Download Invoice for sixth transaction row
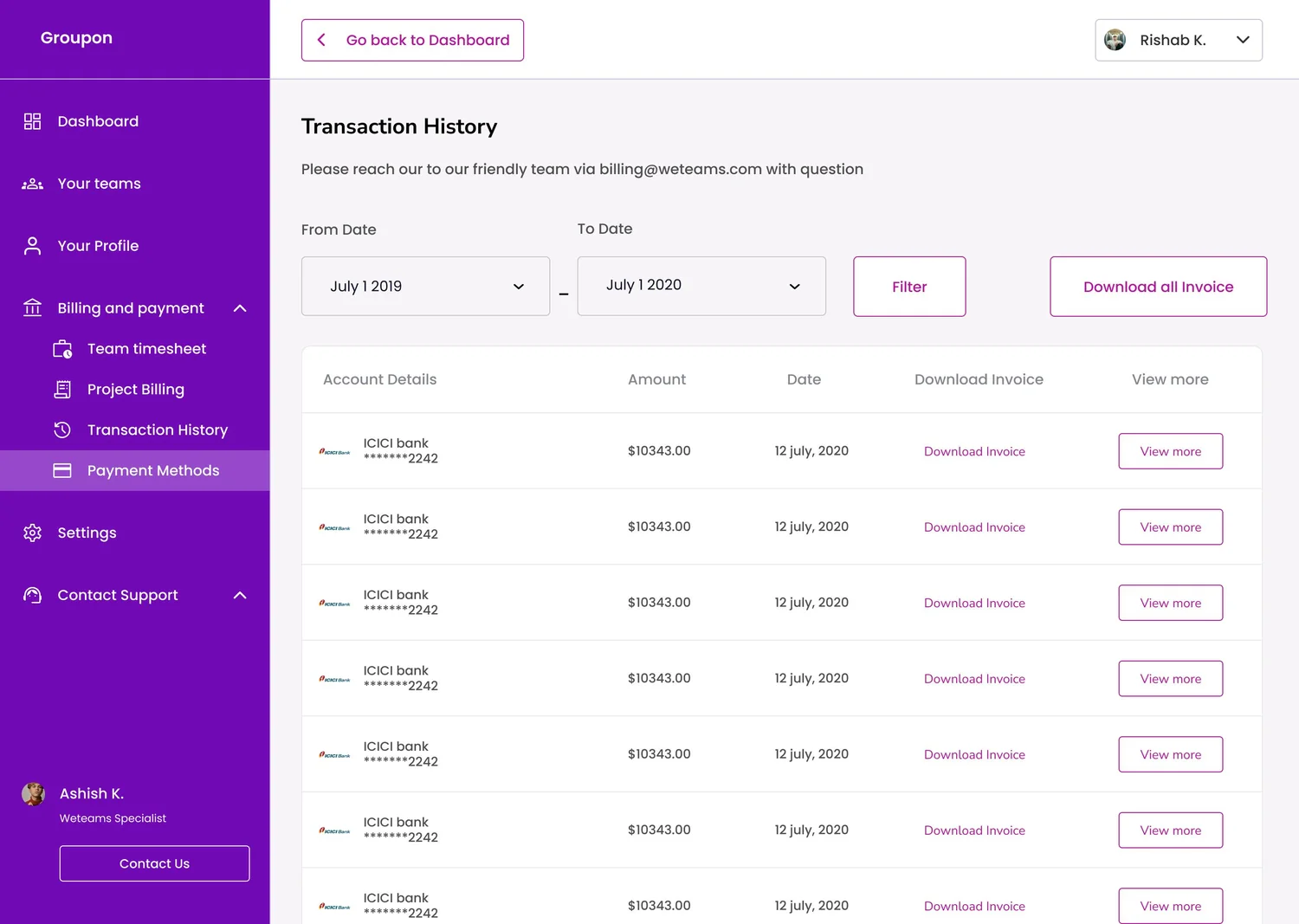Image resolution: width=1299 pixels, height=924 pixels. pyautogui.click(x=974, y=830)
